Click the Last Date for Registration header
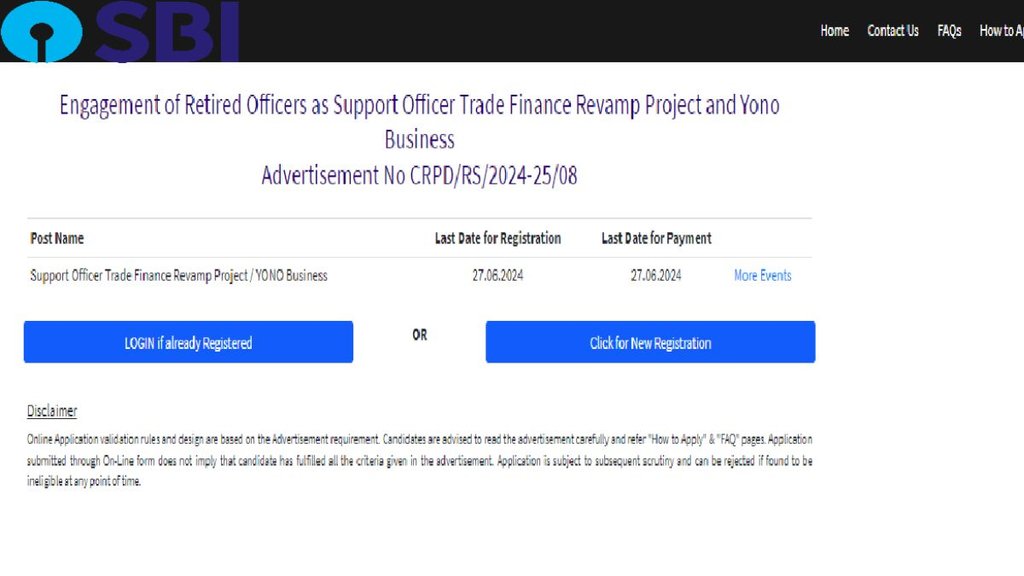 (497, 238)
